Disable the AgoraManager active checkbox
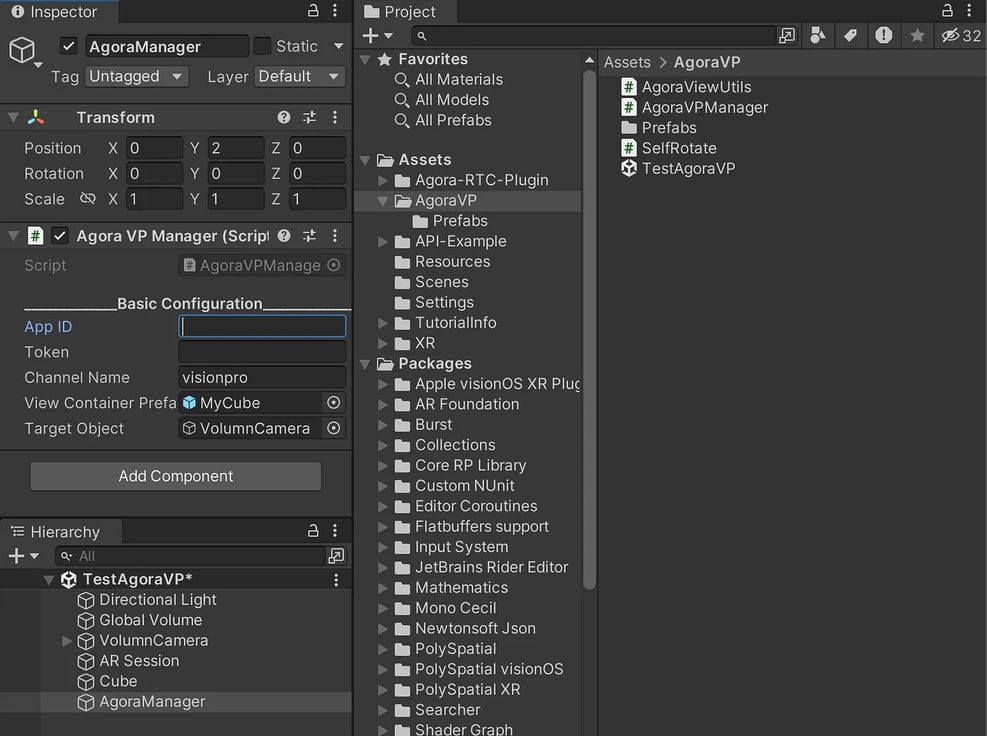 (x=68, y=46)
